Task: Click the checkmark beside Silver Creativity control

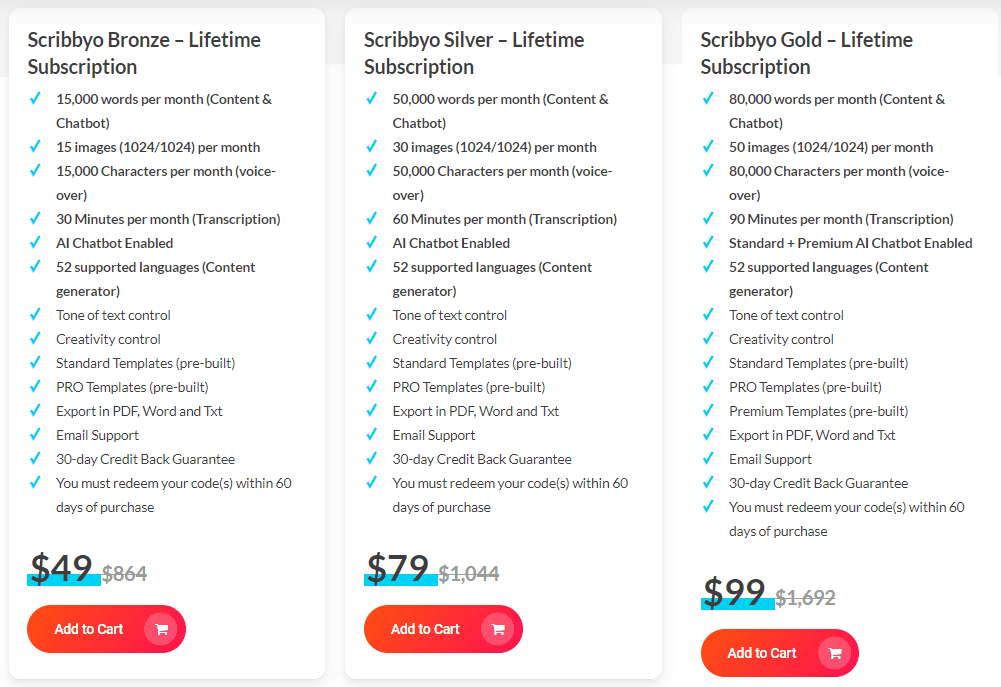Action: tap(370, 339)
